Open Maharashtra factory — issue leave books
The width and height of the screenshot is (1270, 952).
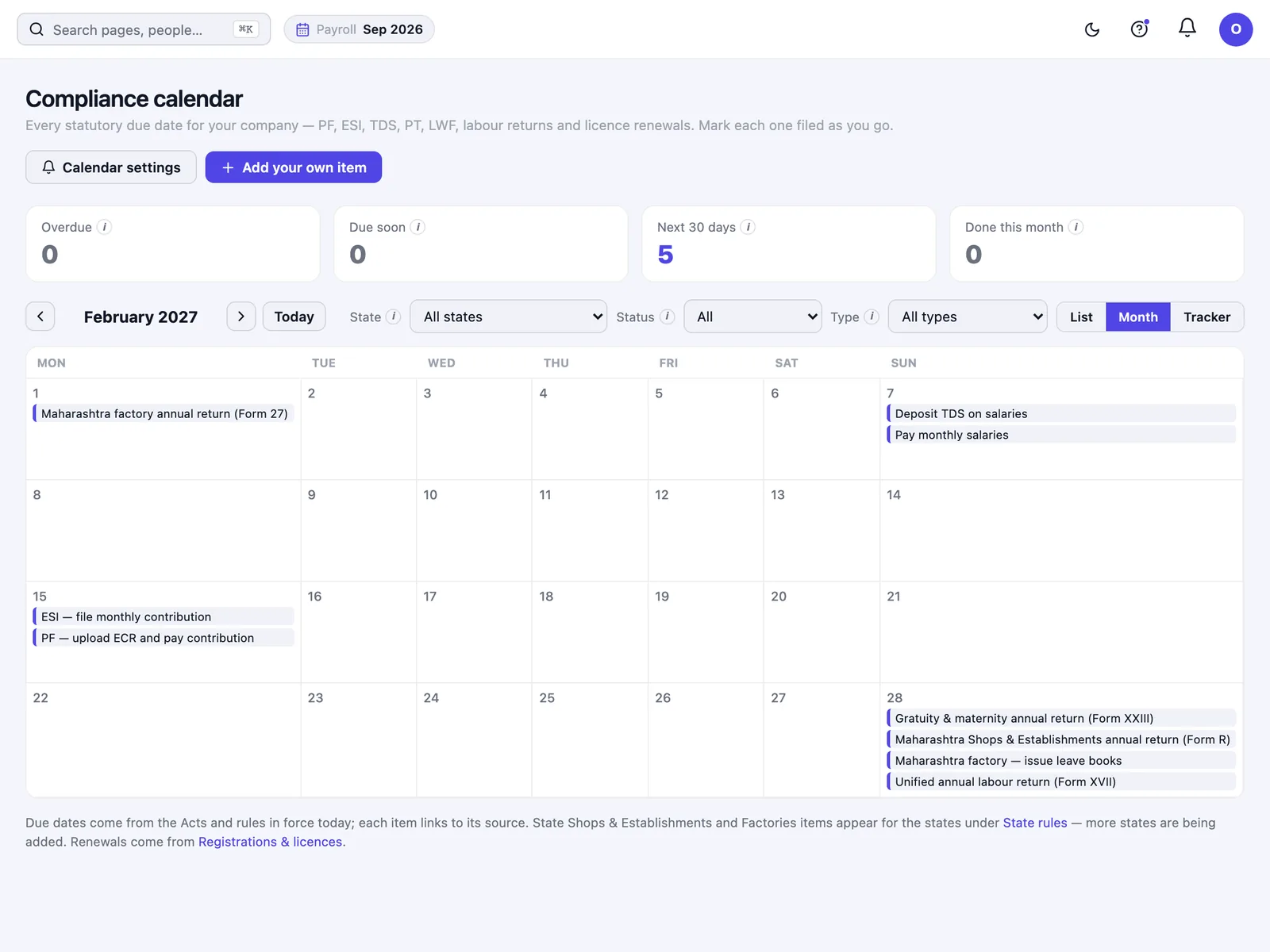(x=1061, y=760)
